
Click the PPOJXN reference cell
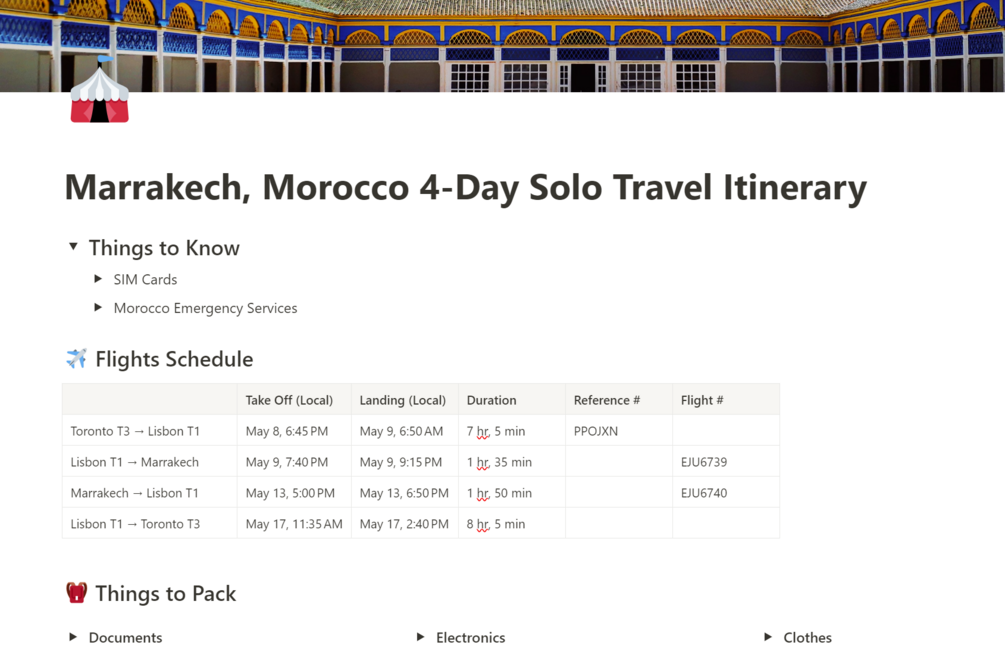click(x=596, y=431)
